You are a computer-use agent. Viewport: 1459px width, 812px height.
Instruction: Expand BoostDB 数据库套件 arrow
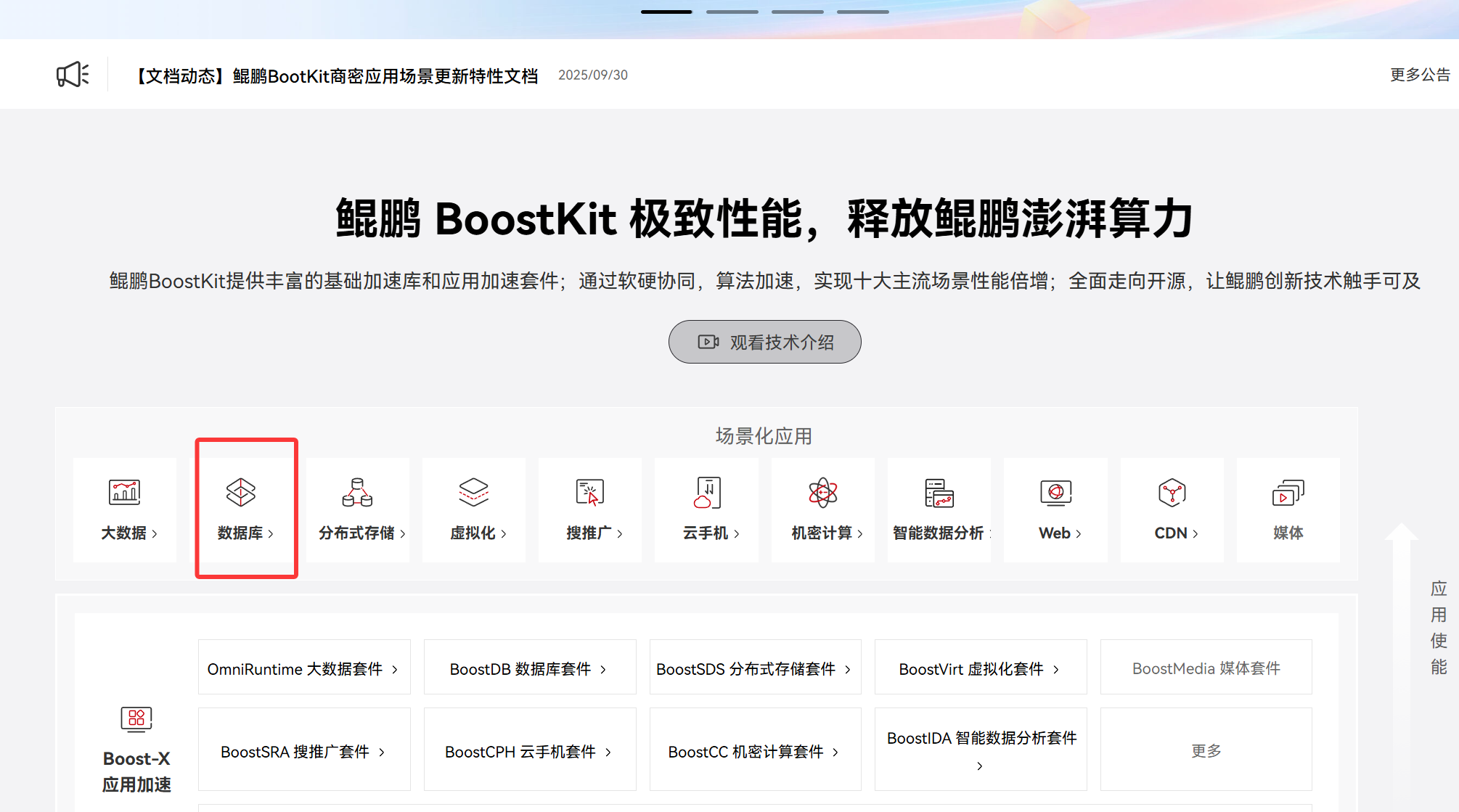tap(603, 669)
